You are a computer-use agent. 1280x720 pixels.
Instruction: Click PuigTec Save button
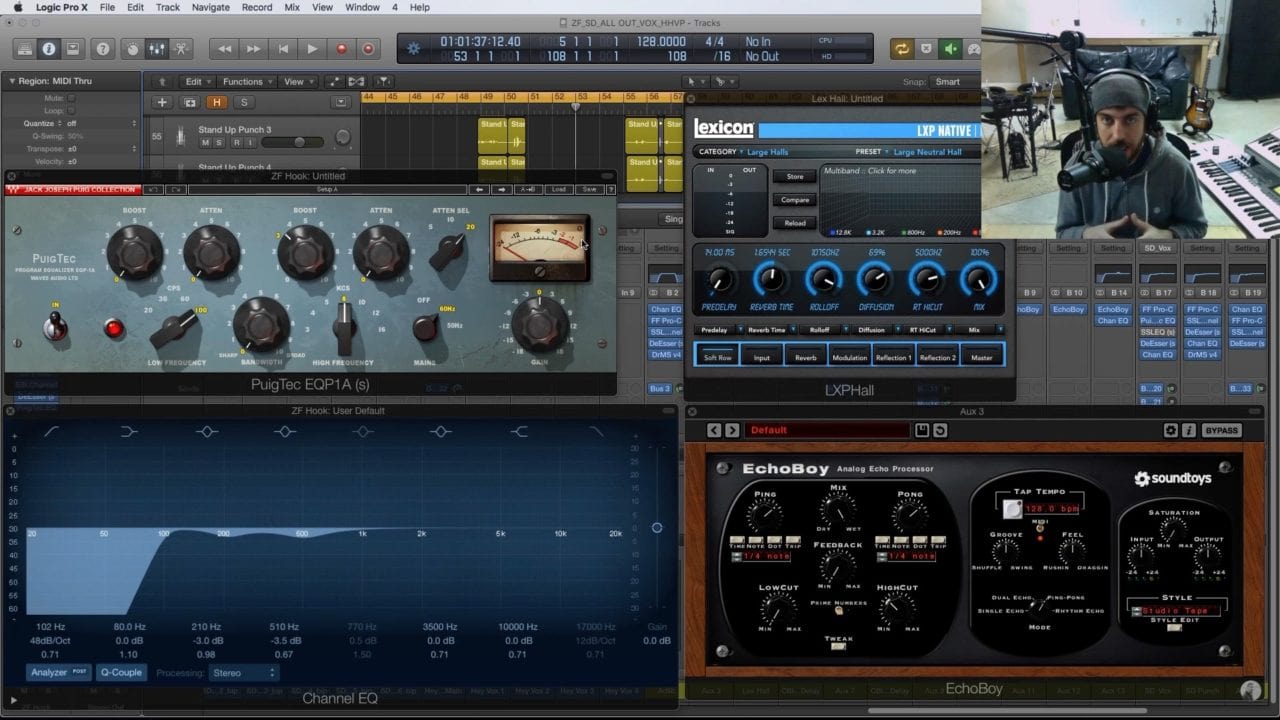click(x=589, y=189)
